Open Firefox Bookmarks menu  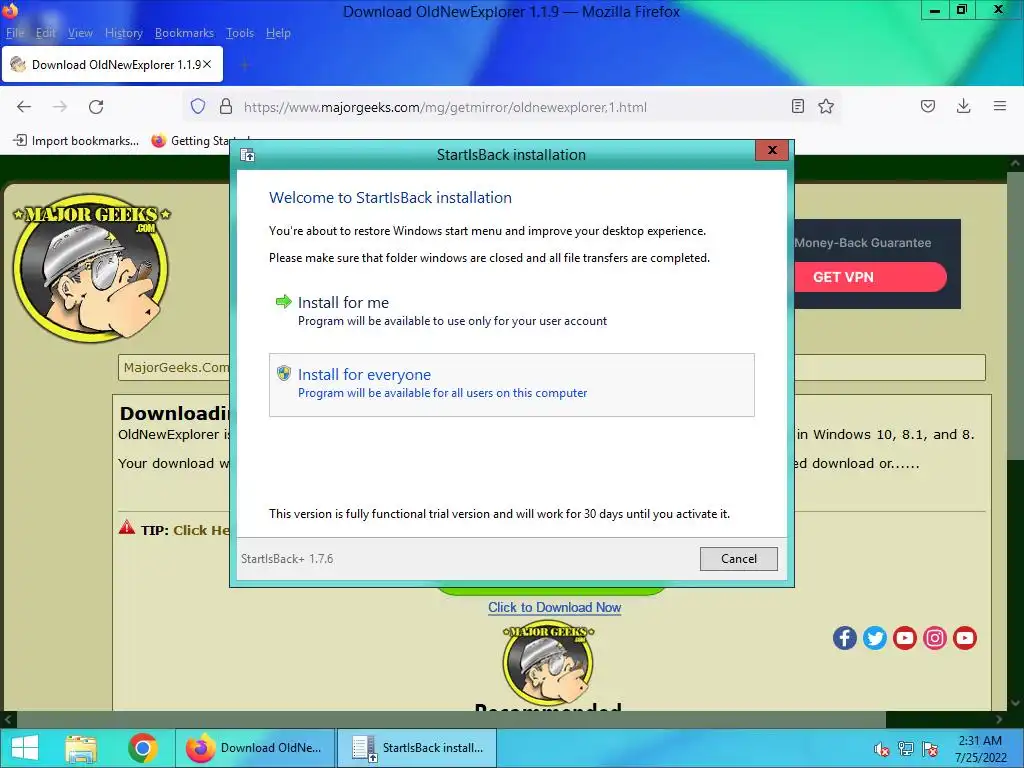point(184,33)
